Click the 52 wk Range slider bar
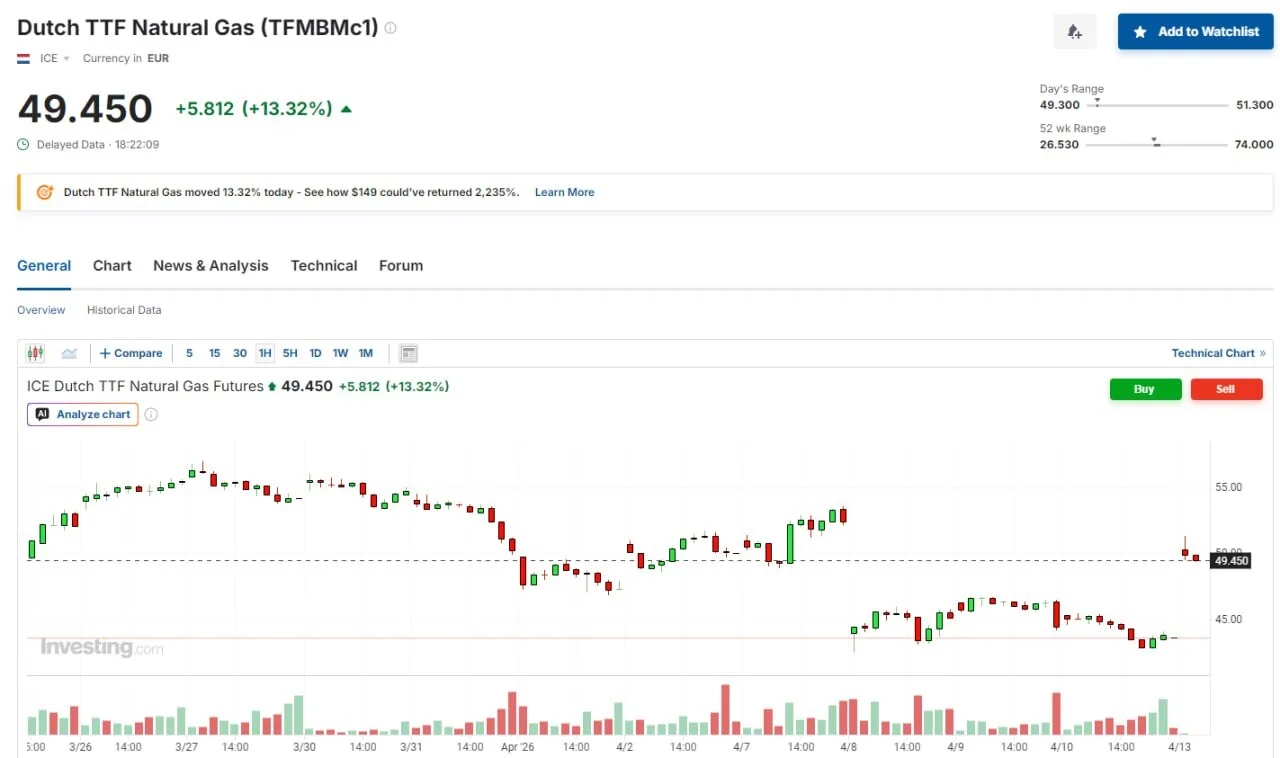 (1158, 145)
